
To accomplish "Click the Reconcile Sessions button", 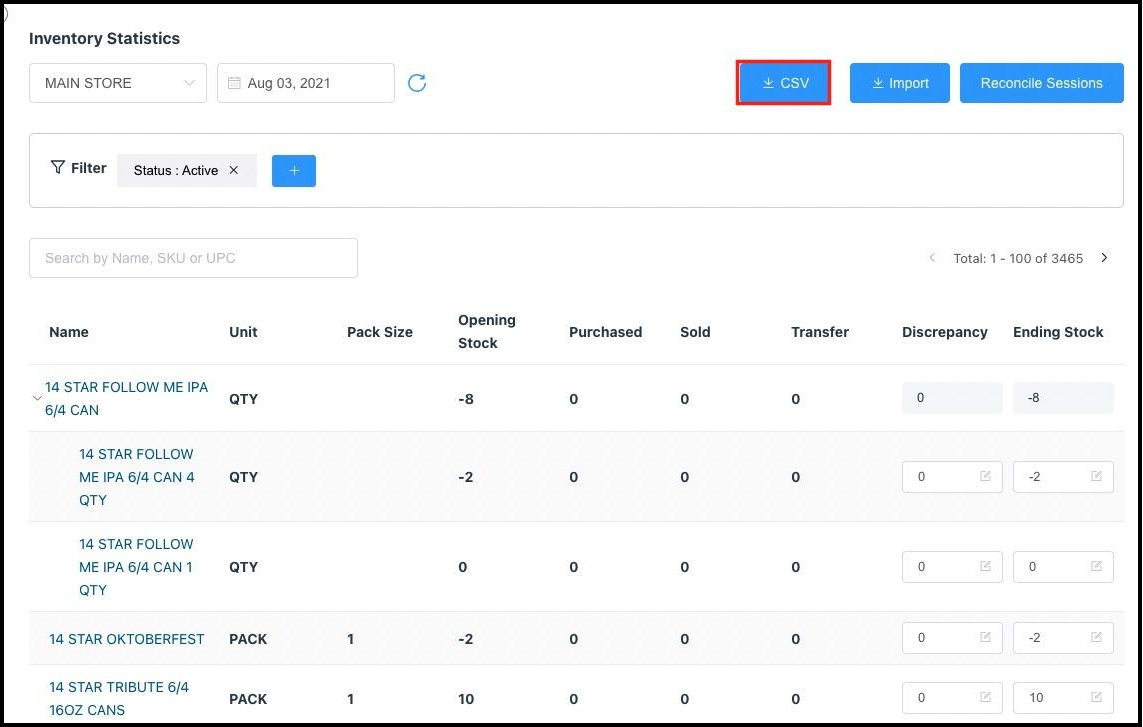I will tap(1041, 83).
